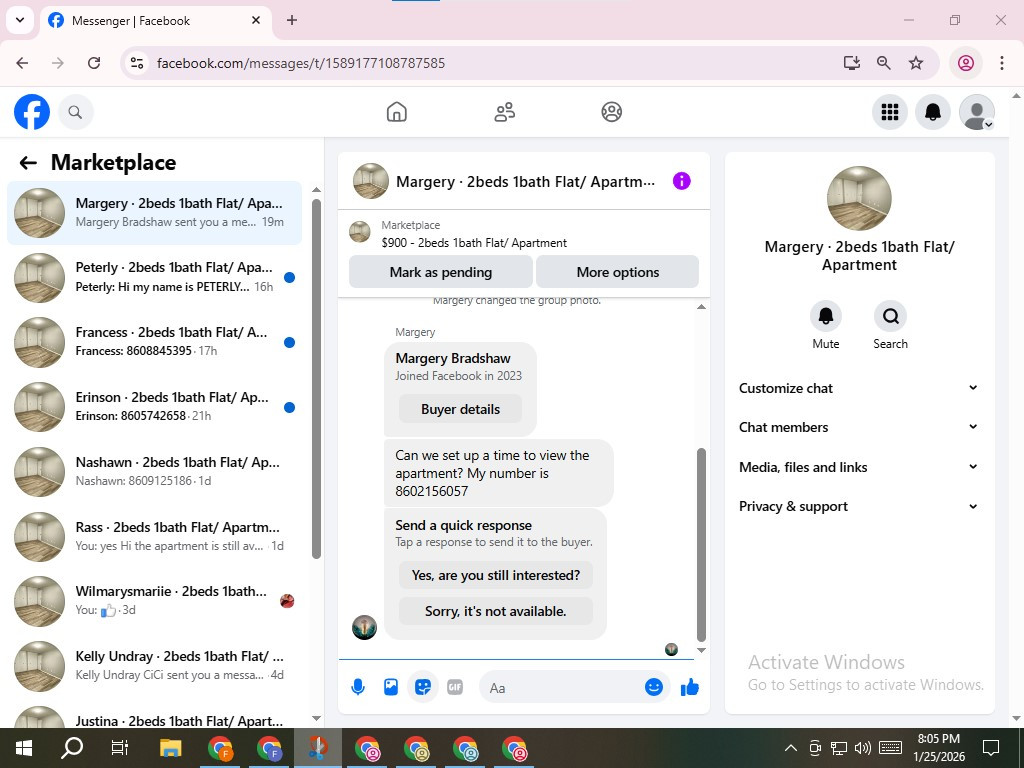Screen dimensions: 1024x768
Task: Focus the Aa message input field
Action: point(562,688)
